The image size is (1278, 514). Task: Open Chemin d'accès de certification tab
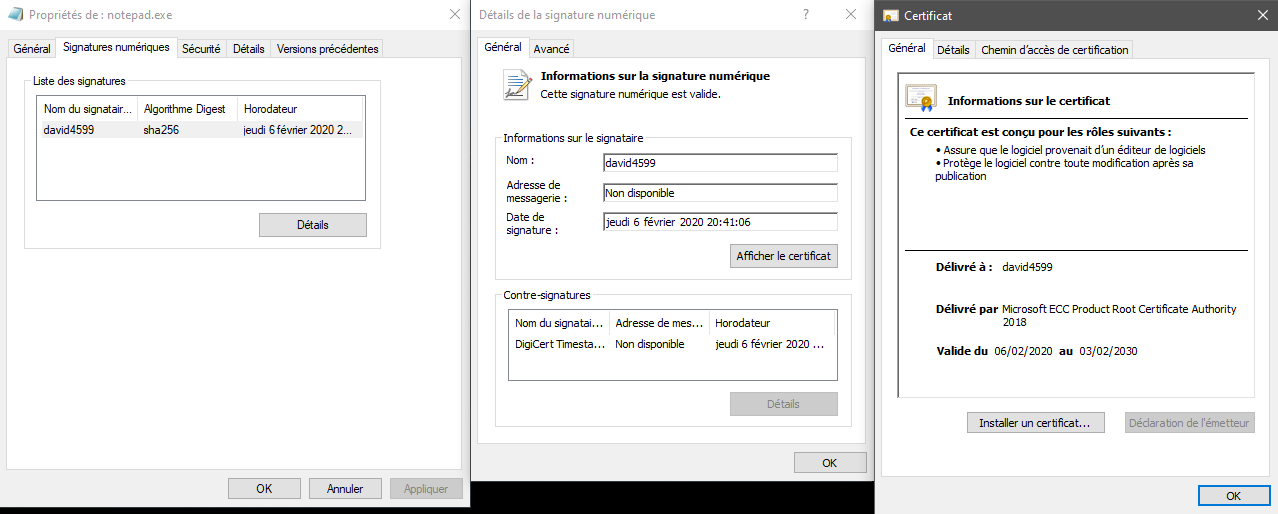[x=1054, y=49]
